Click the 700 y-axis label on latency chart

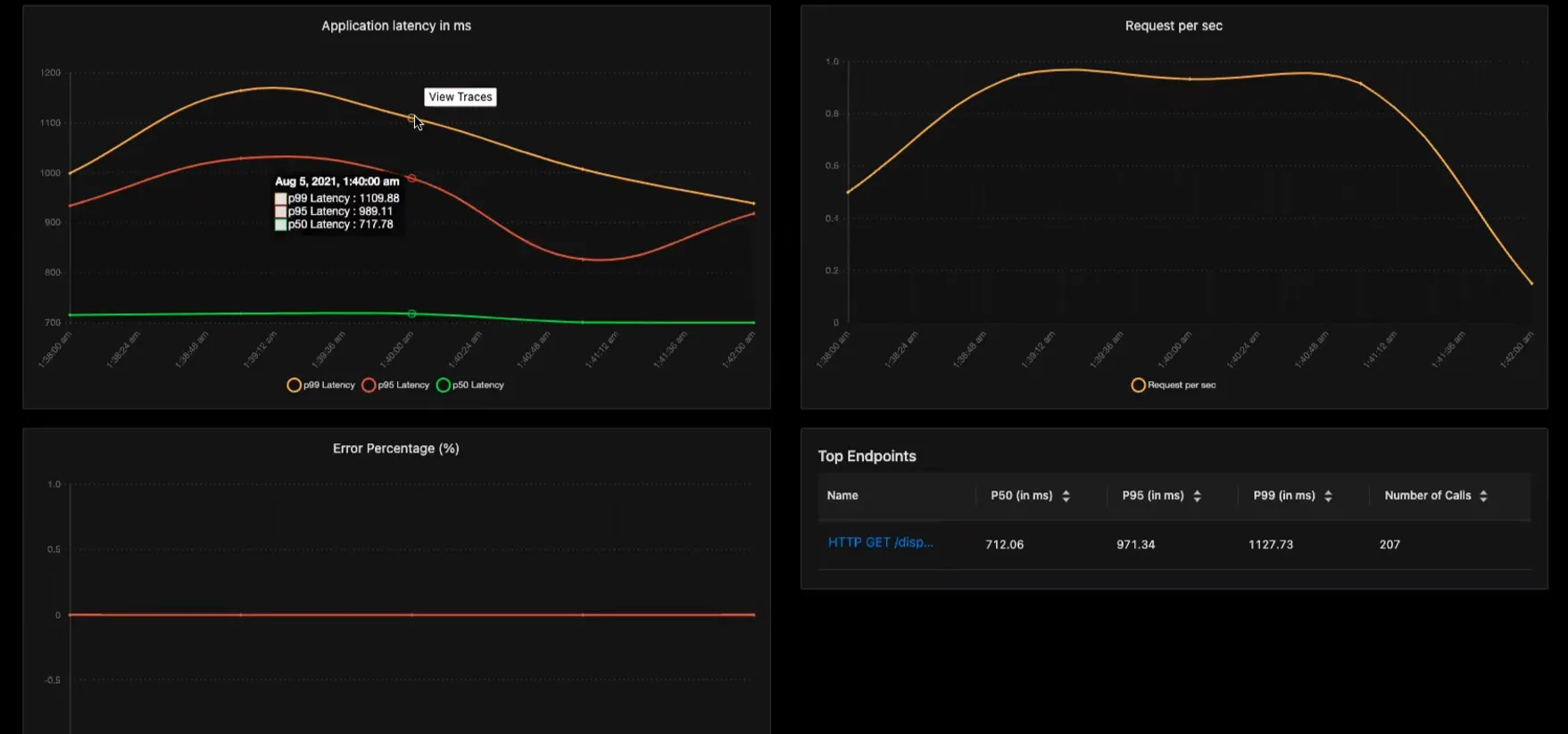pyautogui.click(x=54, y=323)
